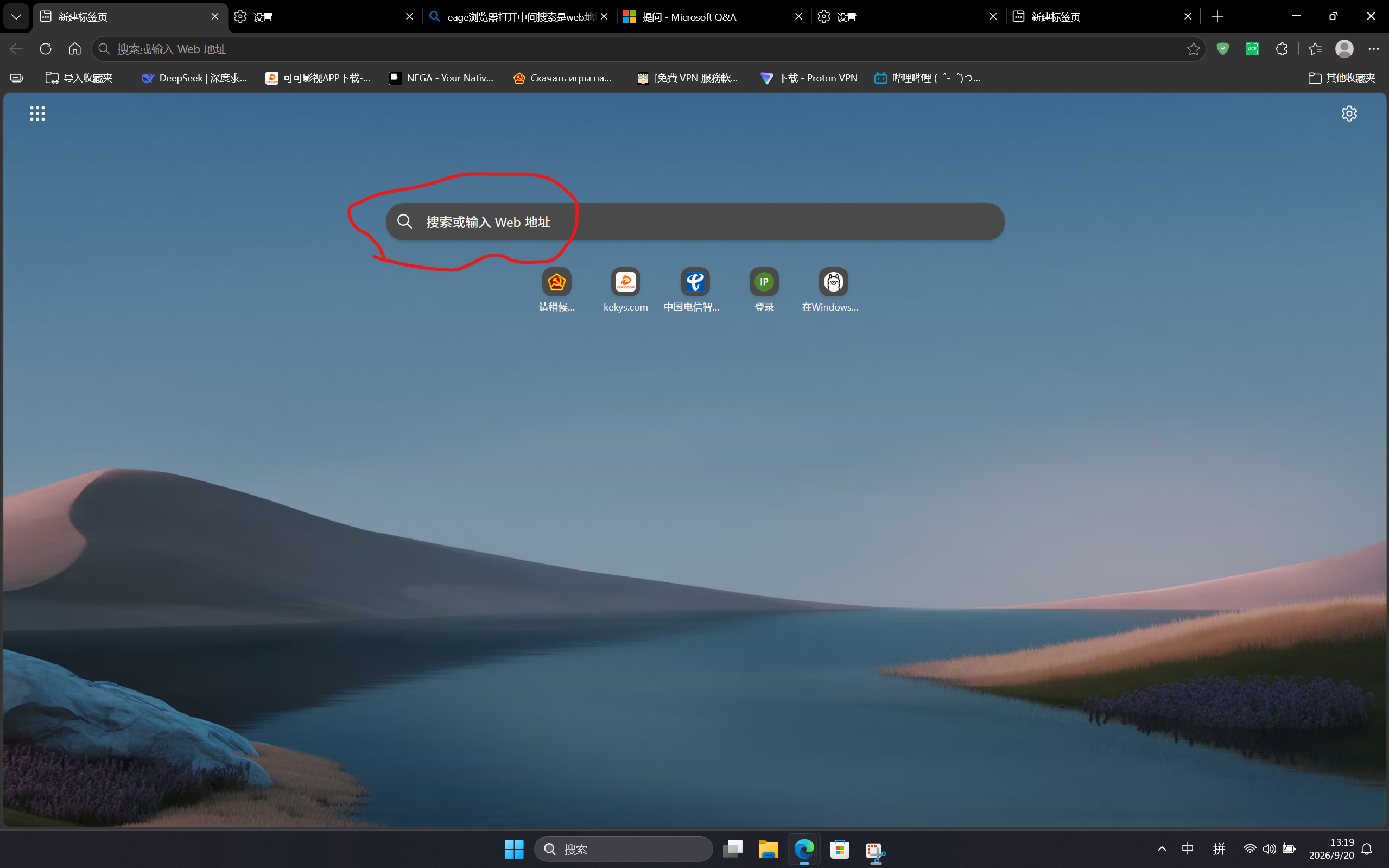Switch to the last 新建标签页 tab
The width and height of the screenshot is (1389, 868).
coord(1103,17)
